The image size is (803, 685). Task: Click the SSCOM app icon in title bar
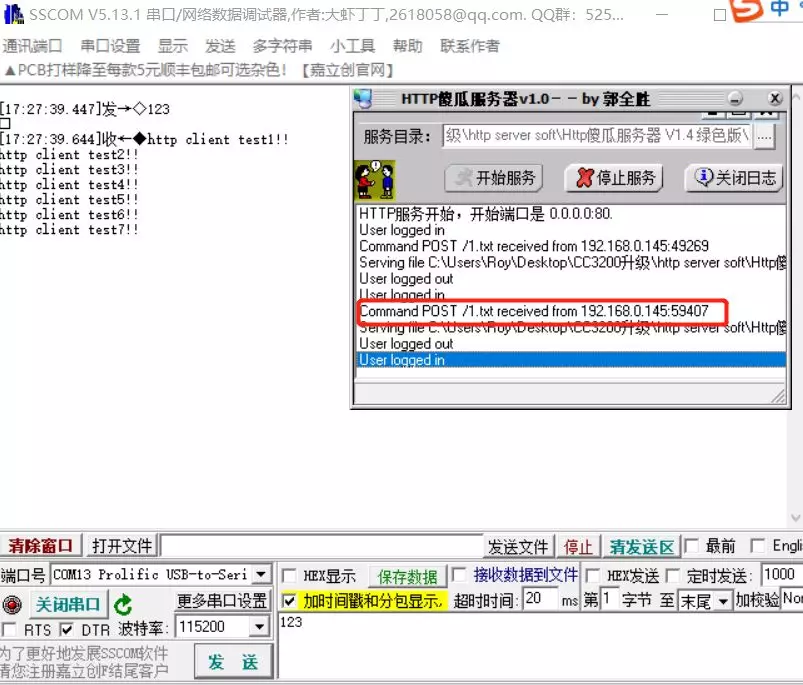coord(12,13)
